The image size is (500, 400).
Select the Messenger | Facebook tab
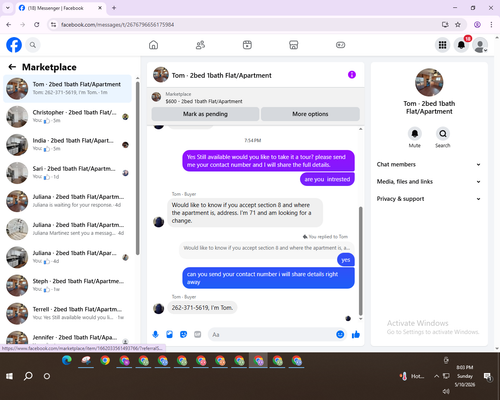(60, 8)
